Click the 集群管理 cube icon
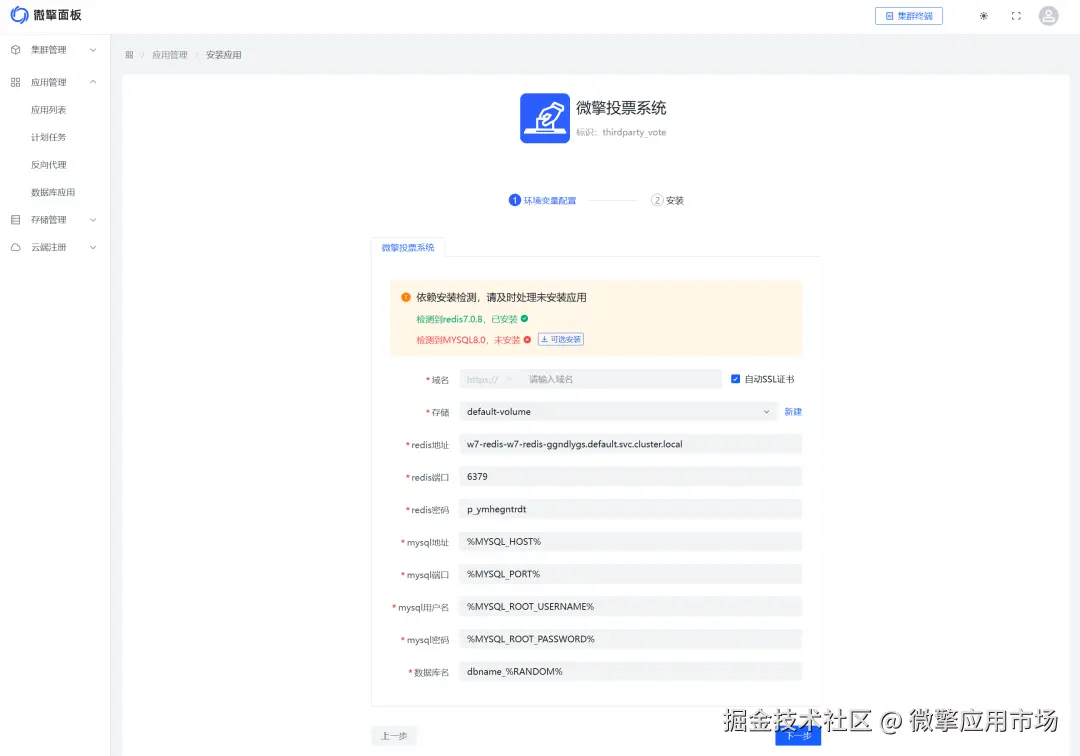 coord(16,50)
